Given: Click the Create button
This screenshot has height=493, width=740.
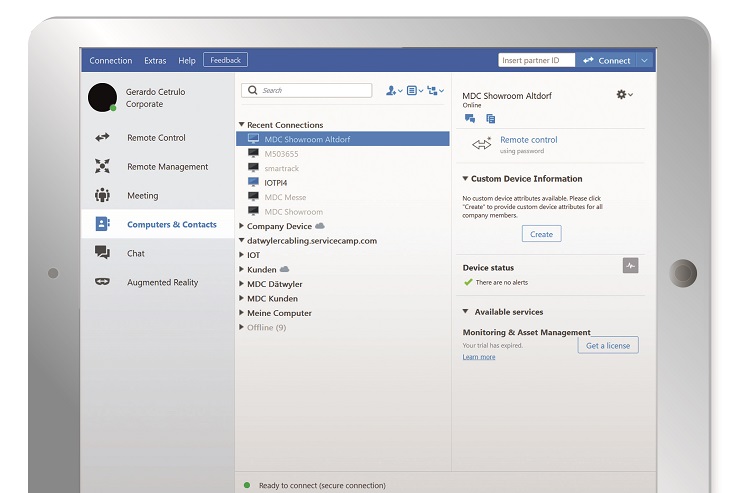Looking at the screenshot, I should (x=541, y=234).
